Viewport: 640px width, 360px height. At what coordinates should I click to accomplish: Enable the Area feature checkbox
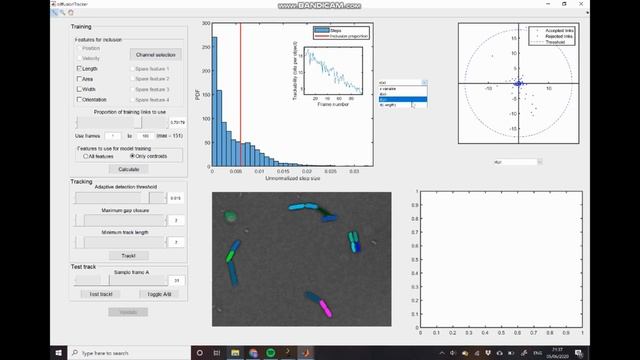coord(79,79)
